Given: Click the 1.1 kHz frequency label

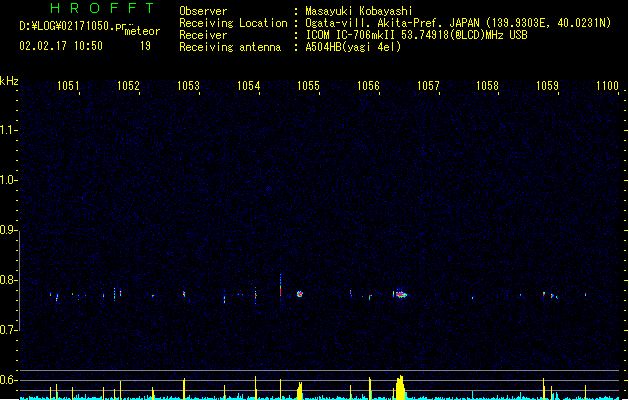Looking at the screenshot, I should (x=9, y=130).
